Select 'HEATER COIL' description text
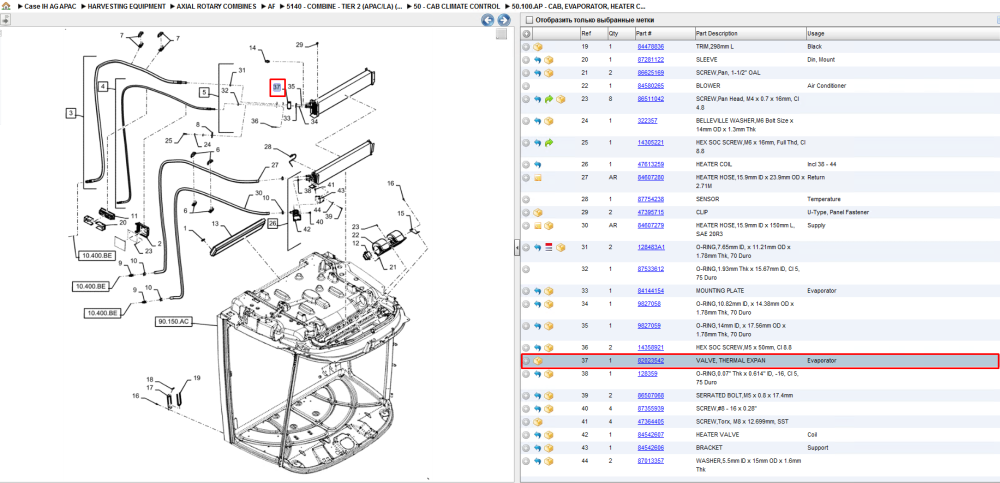Screen dimensions: 1000x483 (714, 165)
